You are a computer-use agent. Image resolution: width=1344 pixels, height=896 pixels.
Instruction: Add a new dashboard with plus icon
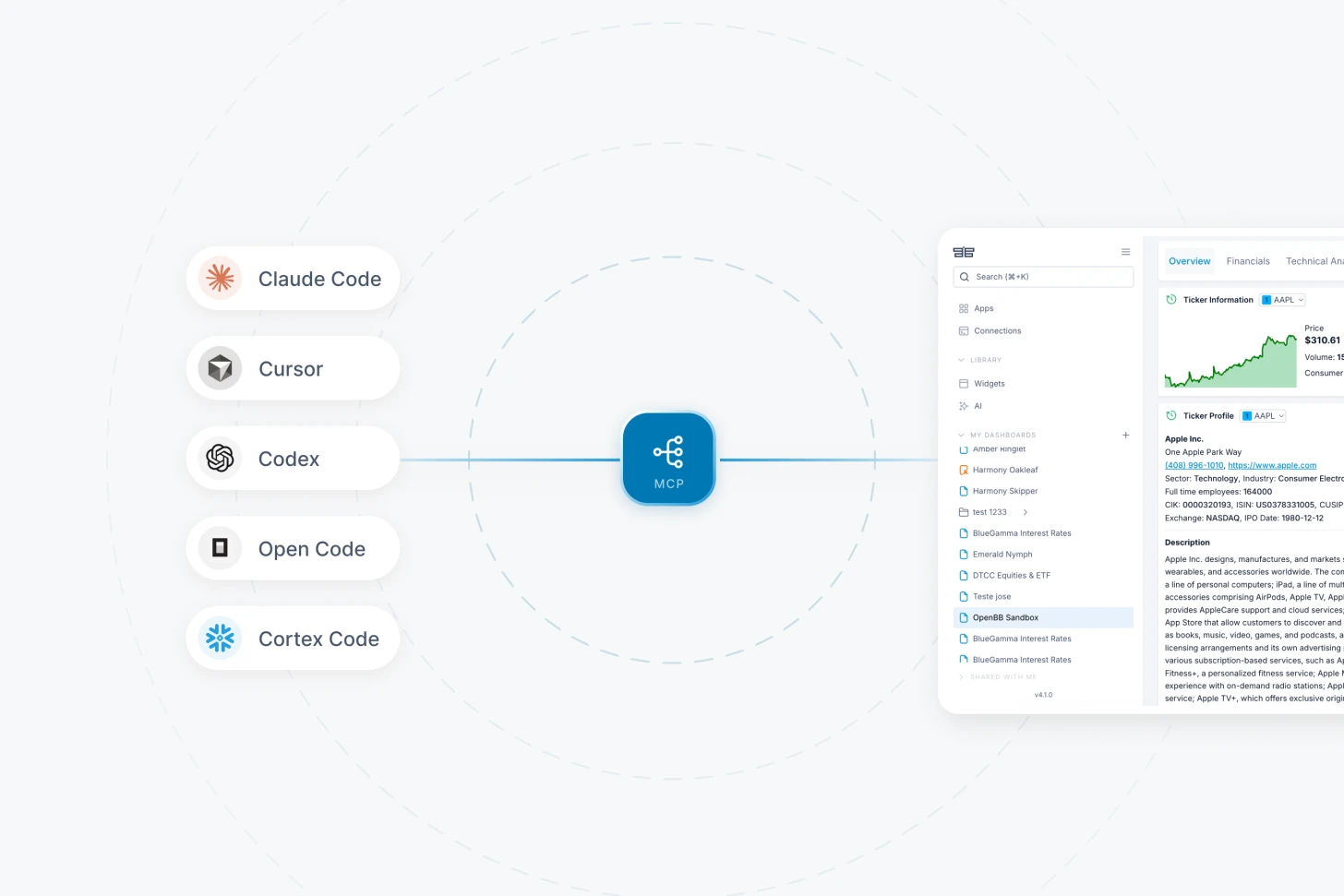[1125, 435]
